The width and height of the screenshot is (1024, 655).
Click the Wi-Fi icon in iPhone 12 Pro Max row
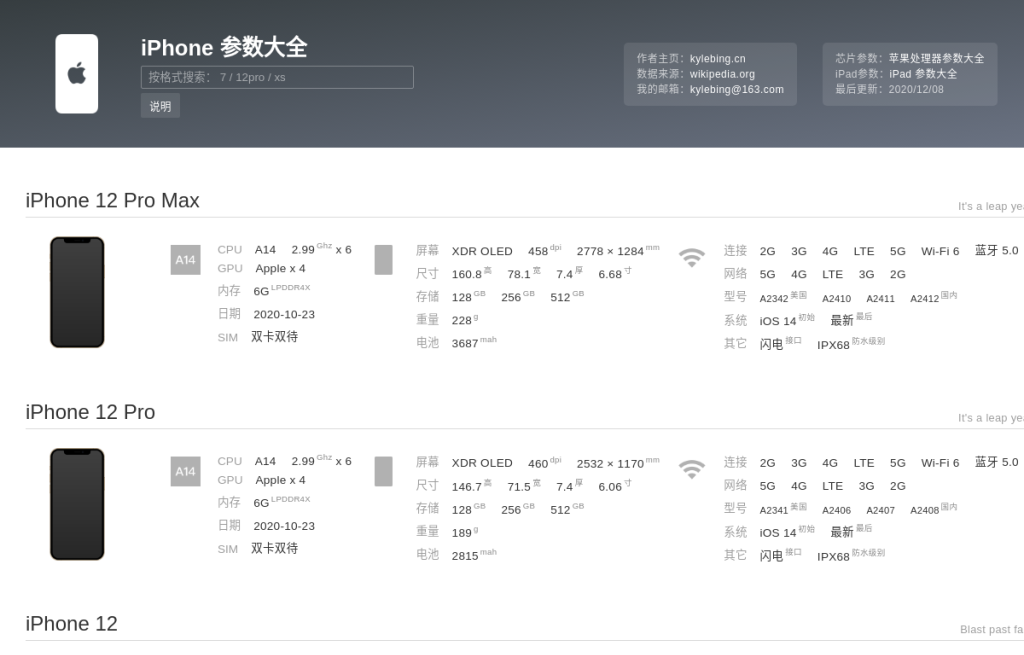click(x=692, y=258)
